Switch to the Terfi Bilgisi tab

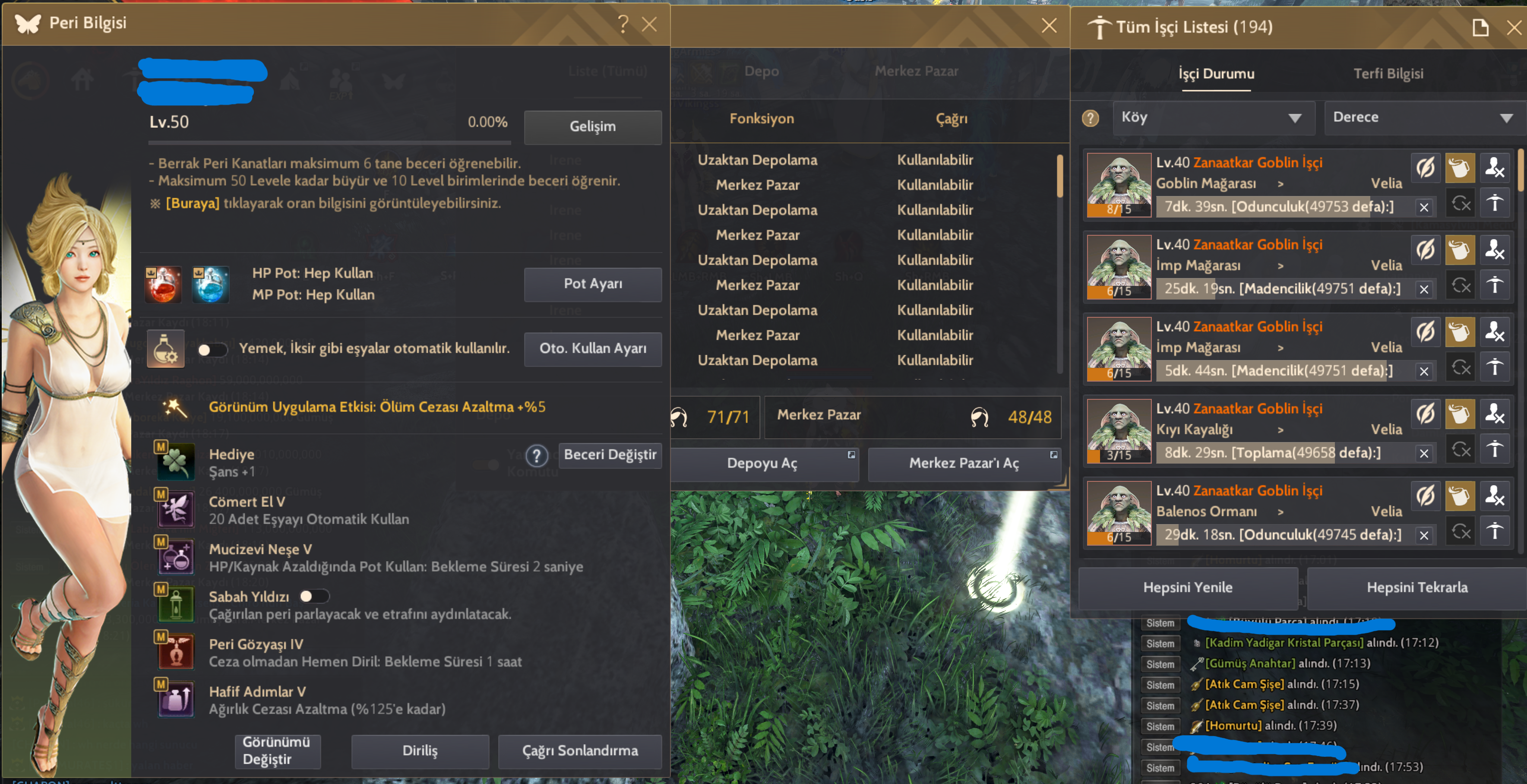coord(1388,73)
